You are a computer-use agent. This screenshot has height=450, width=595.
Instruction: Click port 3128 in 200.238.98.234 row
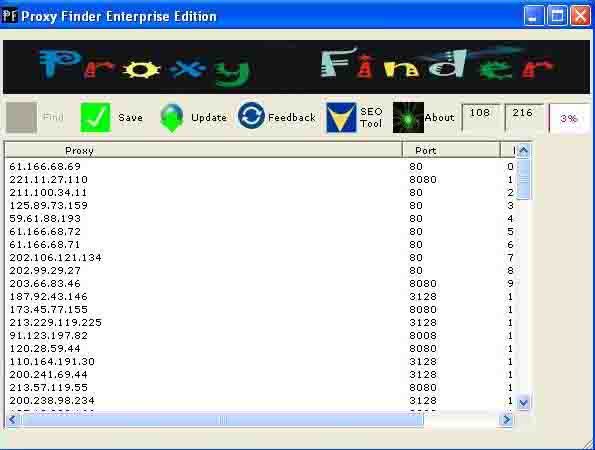click(x=423, y=400)
